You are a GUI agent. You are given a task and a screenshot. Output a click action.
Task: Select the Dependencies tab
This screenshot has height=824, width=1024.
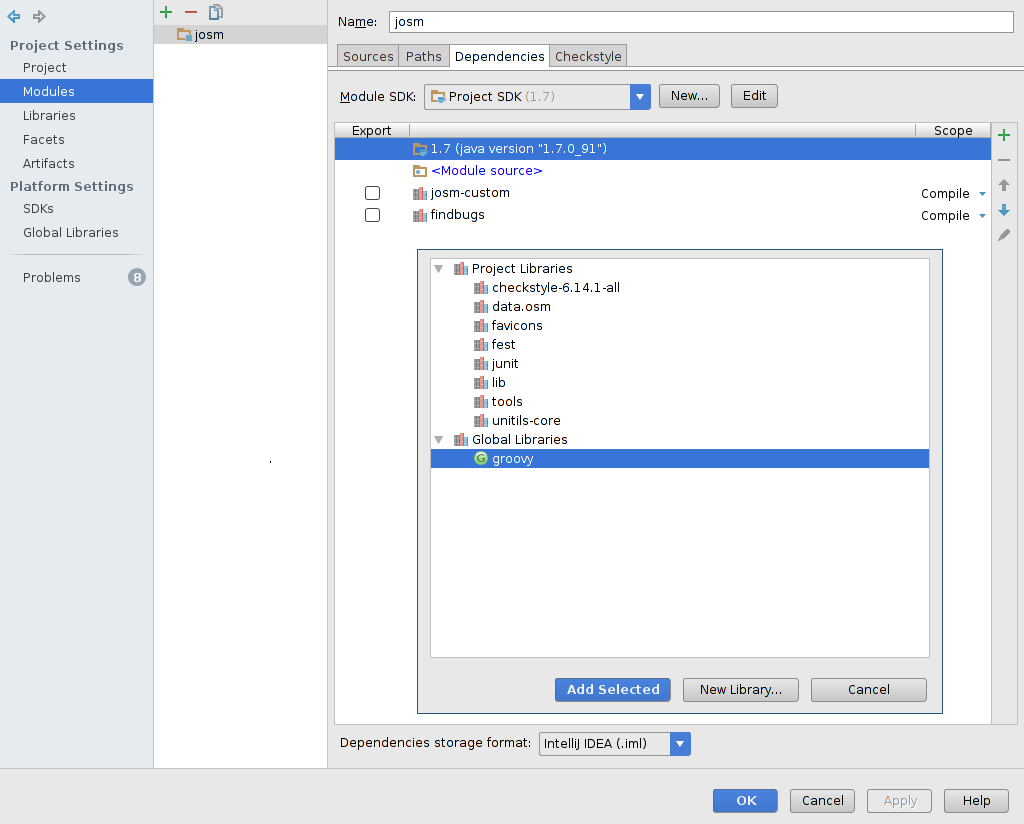(x=499, y=56)
